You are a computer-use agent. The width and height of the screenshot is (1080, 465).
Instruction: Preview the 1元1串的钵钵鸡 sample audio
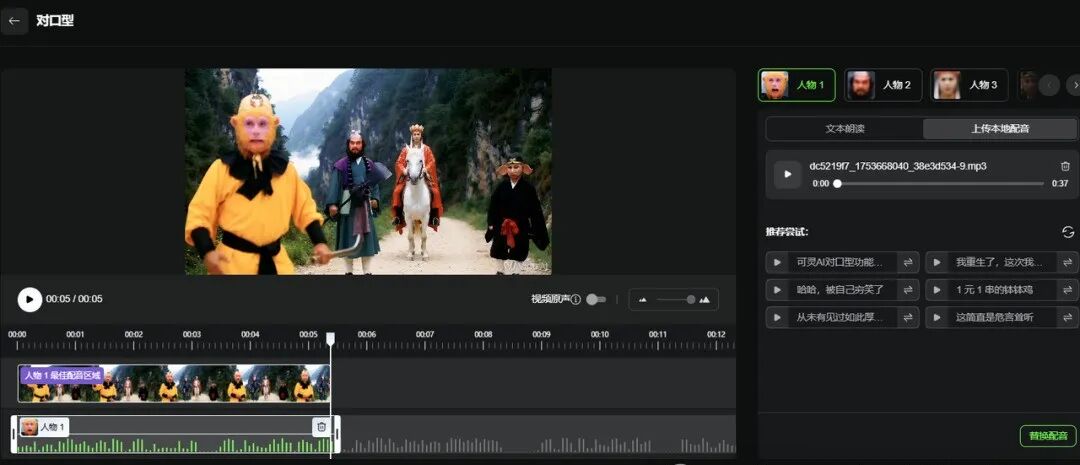pos(937,290)
